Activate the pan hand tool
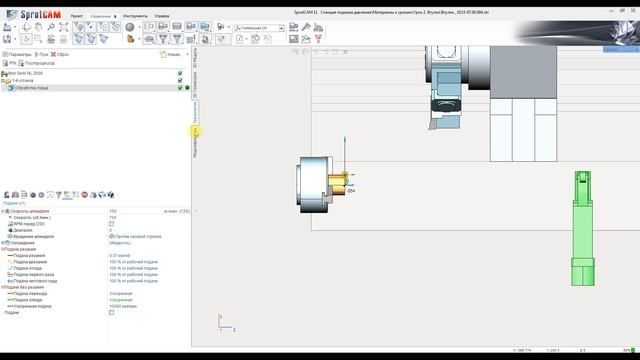 tap(38, 27)
